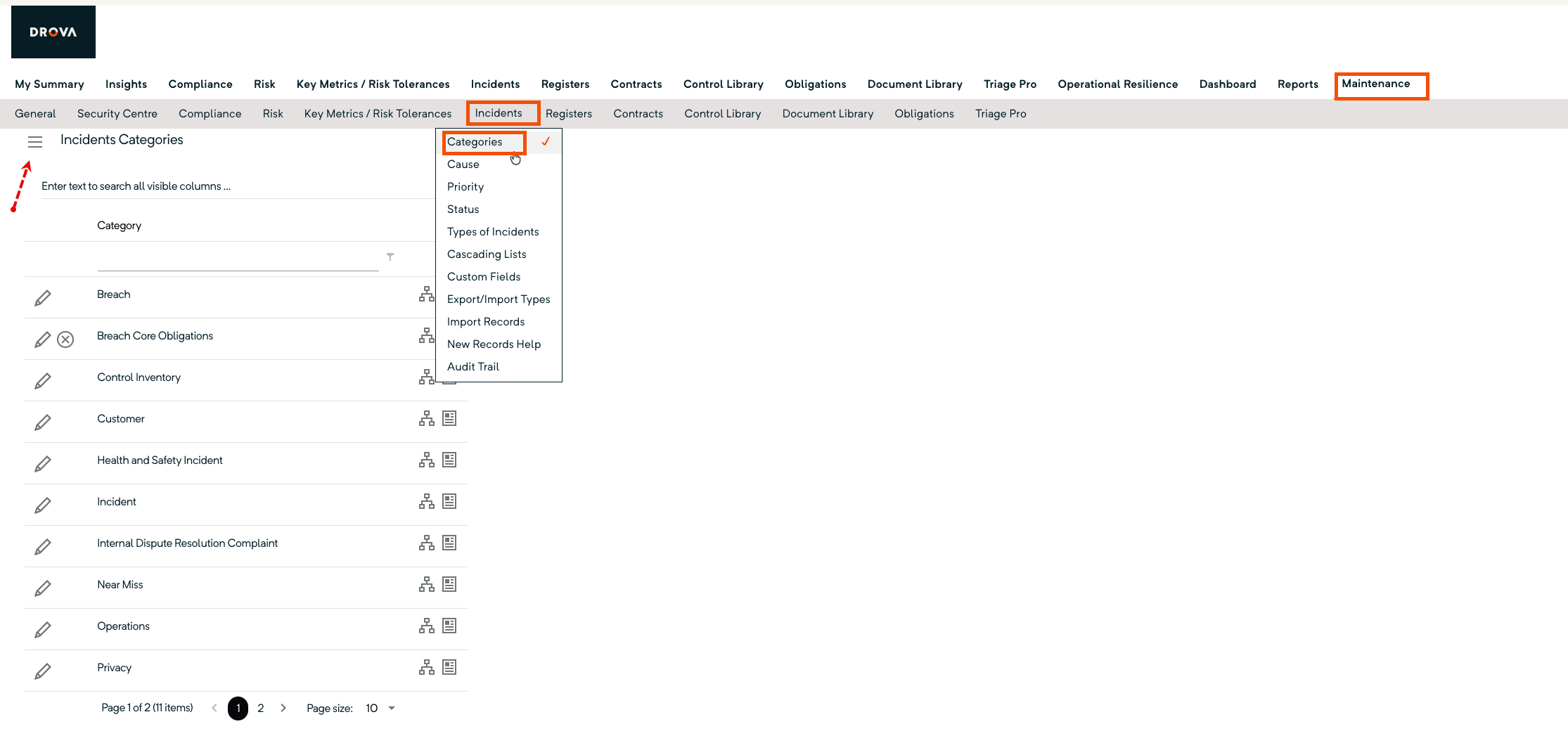The width and height of the screenshot is (1568, 731).
Task: Click current page 1 button
Action: coord(238,708)
